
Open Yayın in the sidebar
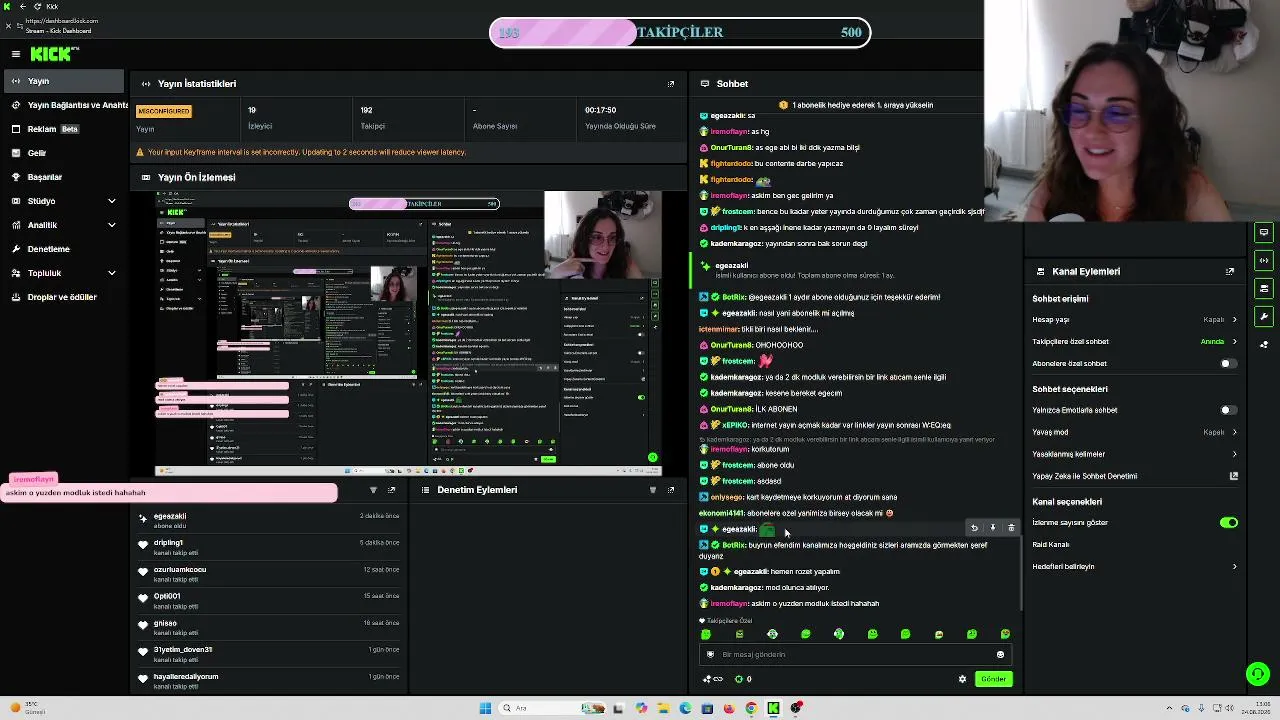coord(63,81)
